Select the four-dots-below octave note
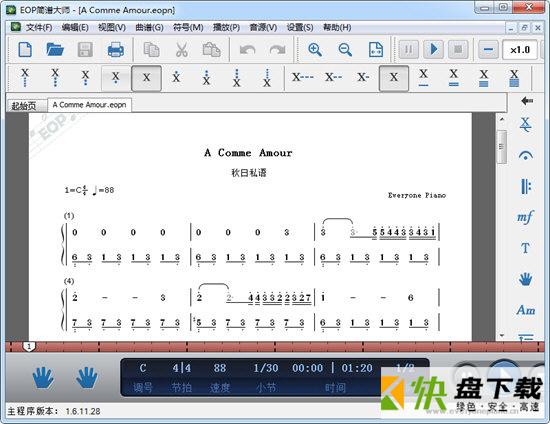 pos(25,78)
